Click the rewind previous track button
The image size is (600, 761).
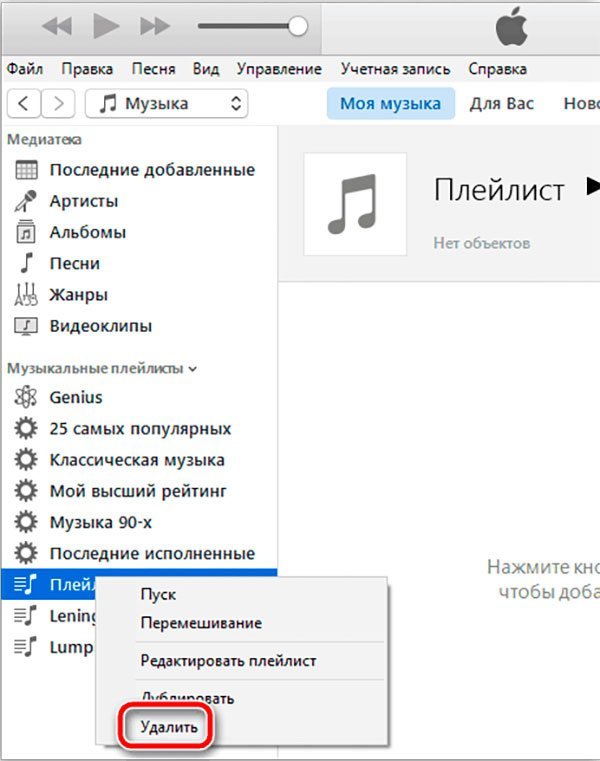tap(57, 26)
